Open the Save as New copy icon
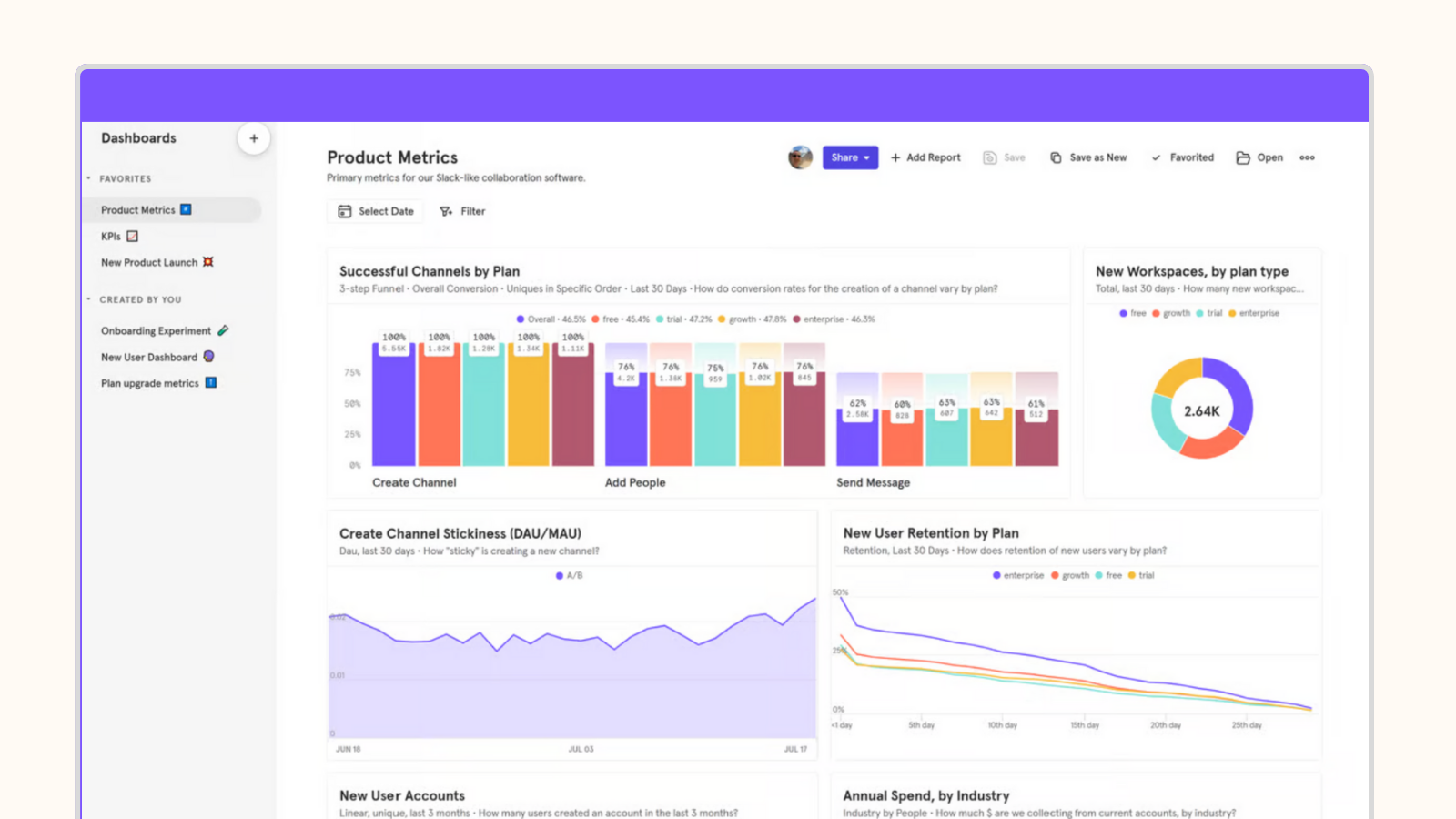 (1056, 157)
